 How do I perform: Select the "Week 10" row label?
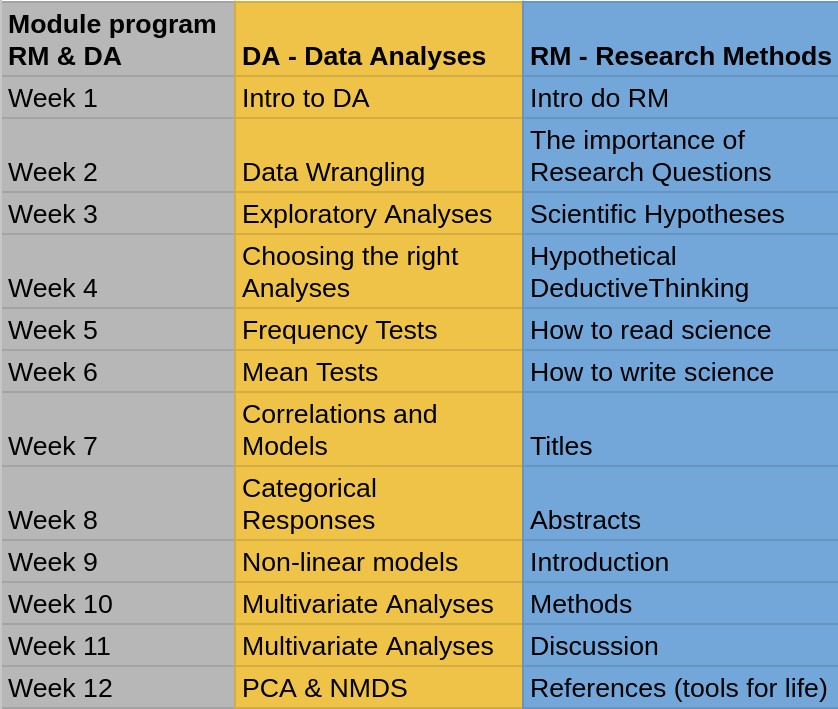coord(117,604)
